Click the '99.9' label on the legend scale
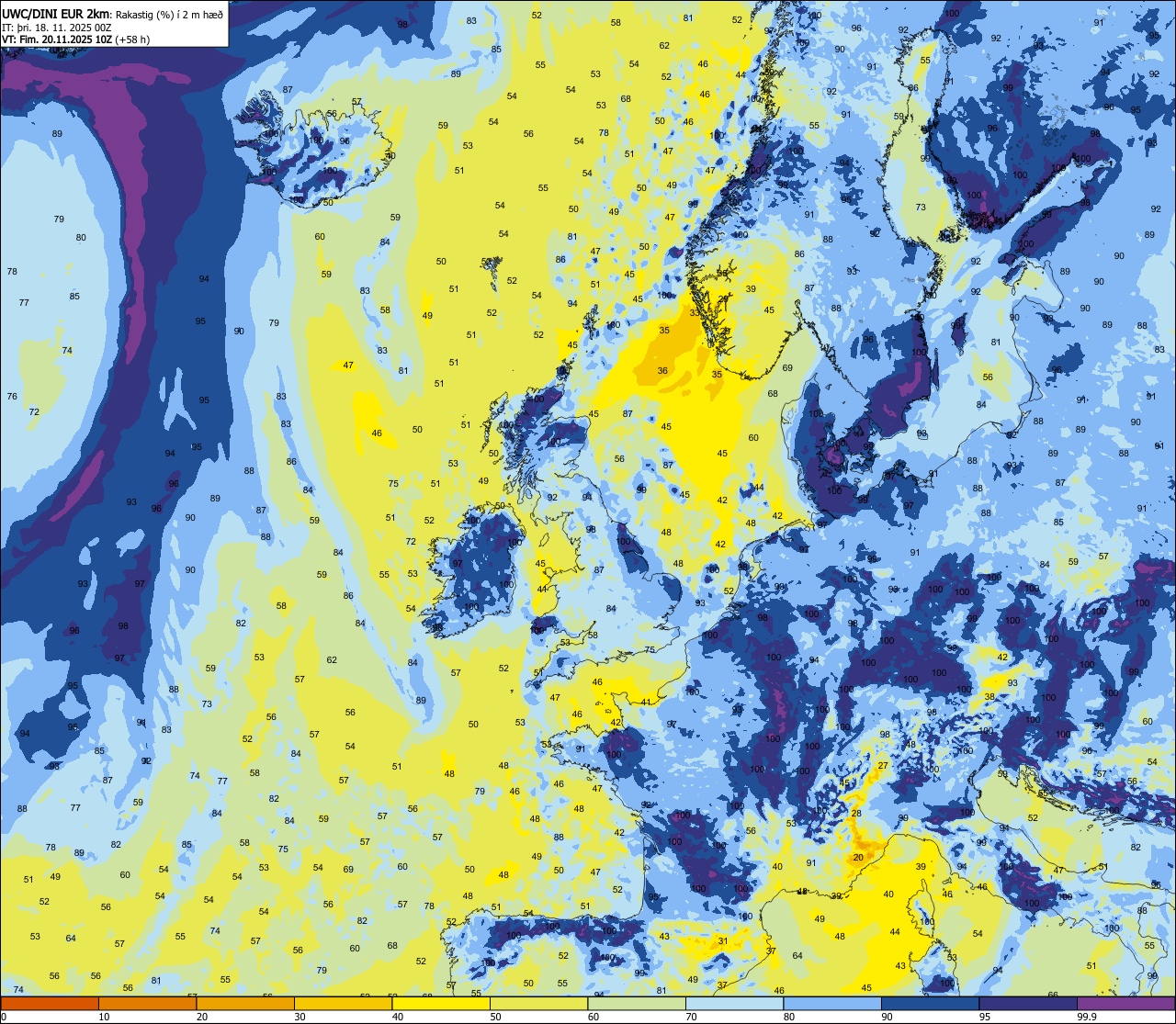Viewport: 1176px width, 1024px height. coord(1088,1017)
